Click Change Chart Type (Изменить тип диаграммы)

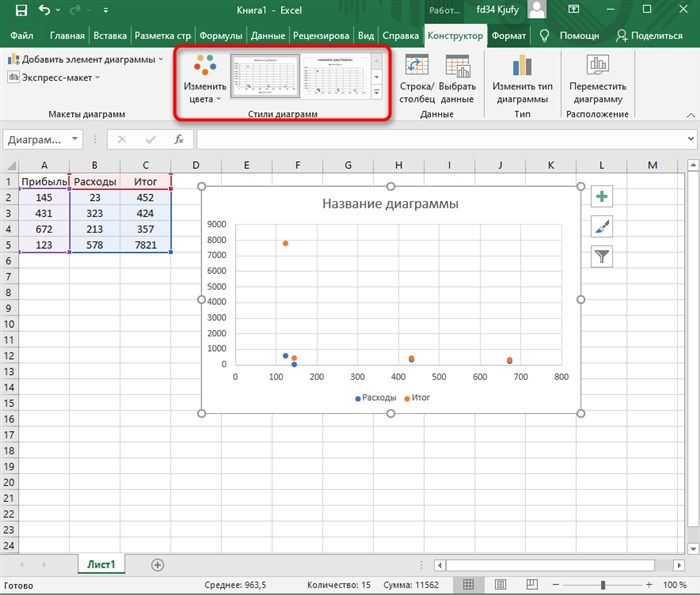click(522, 79)
